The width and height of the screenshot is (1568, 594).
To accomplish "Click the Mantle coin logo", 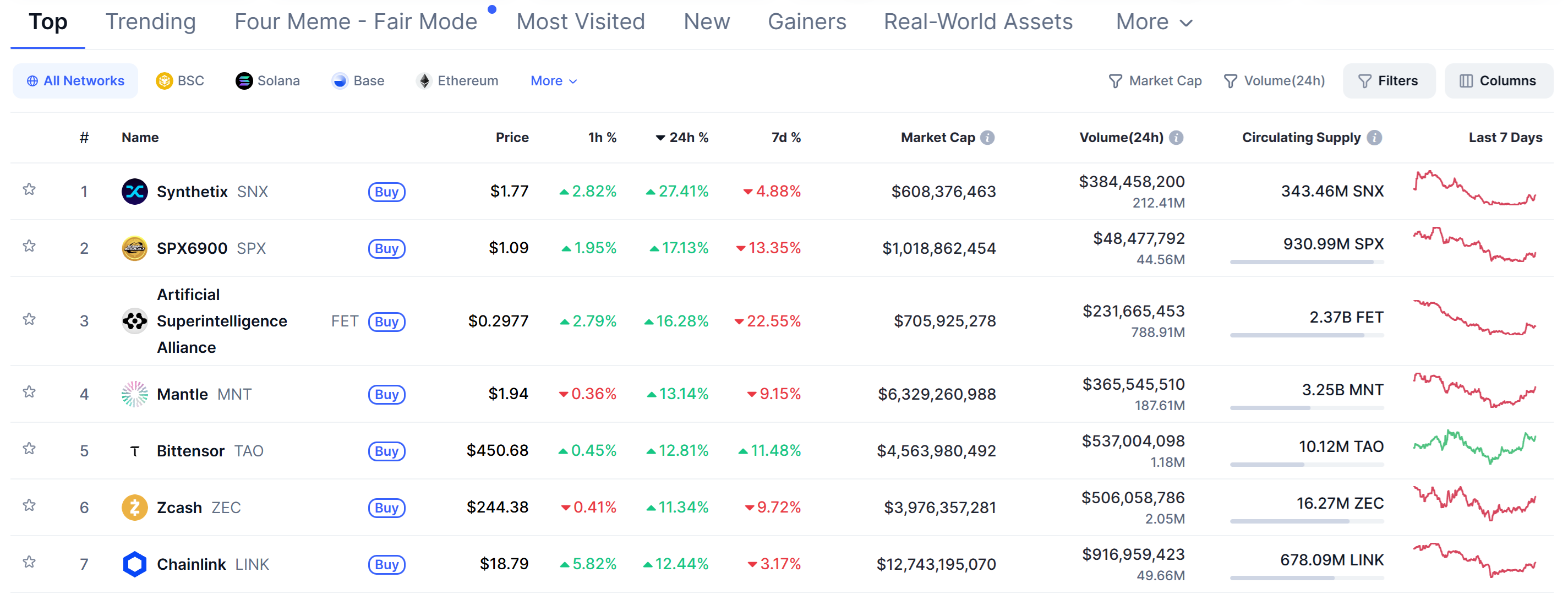I will (x=134, y=394).
